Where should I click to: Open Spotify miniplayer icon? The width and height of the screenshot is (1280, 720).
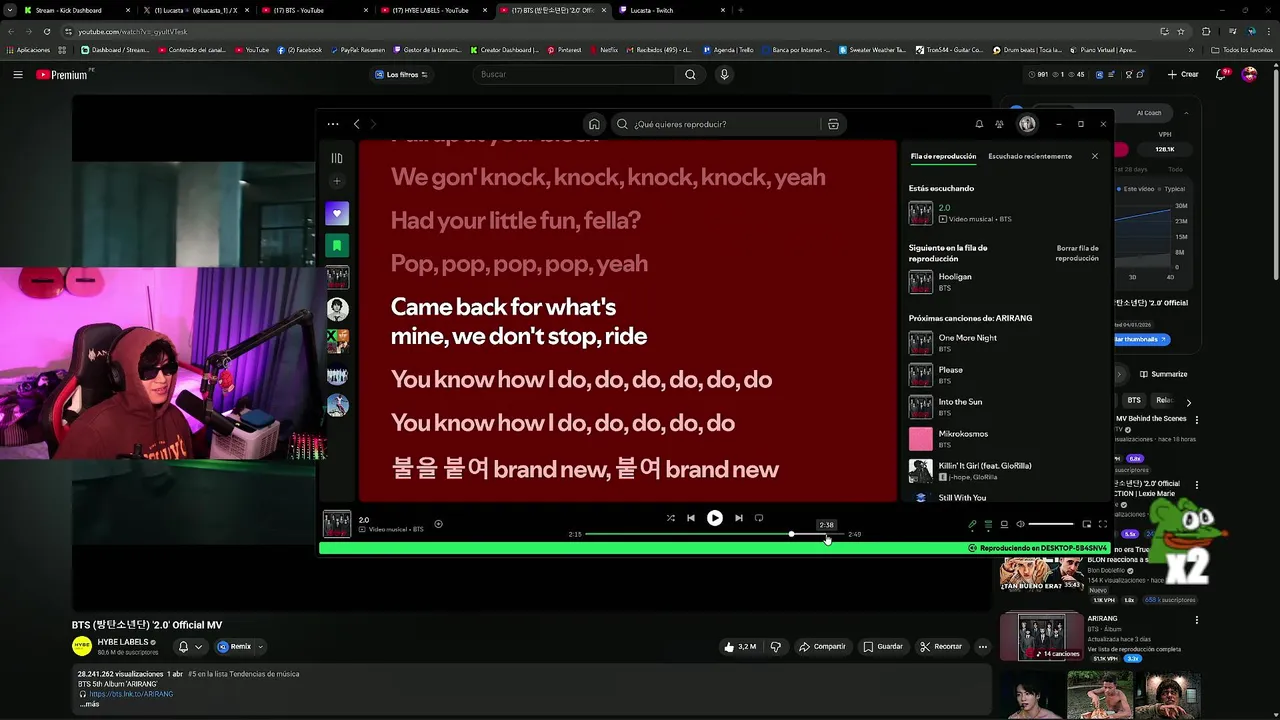coord(1087,524)
